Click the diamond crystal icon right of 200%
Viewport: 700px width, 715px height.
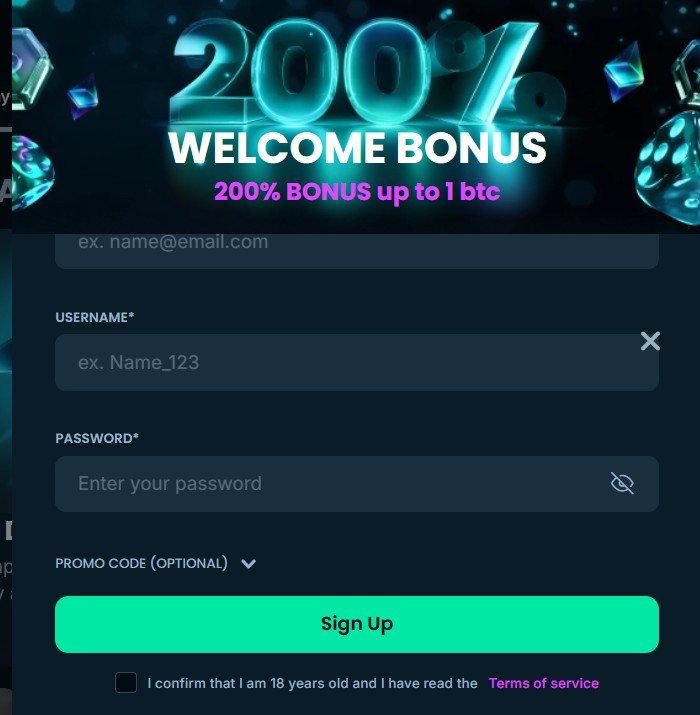point(624,71)
